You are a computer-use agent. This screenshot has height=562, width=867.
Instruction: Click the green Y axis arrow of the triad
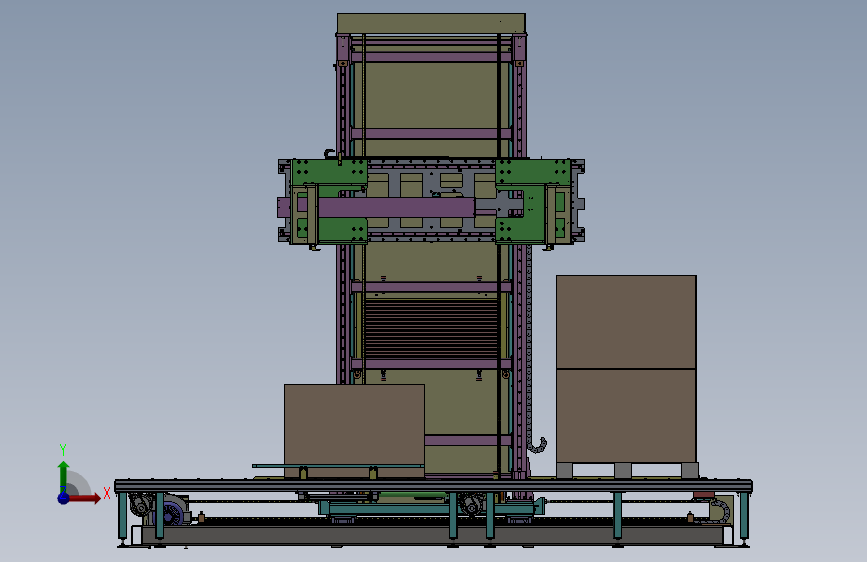pos(64,476)
